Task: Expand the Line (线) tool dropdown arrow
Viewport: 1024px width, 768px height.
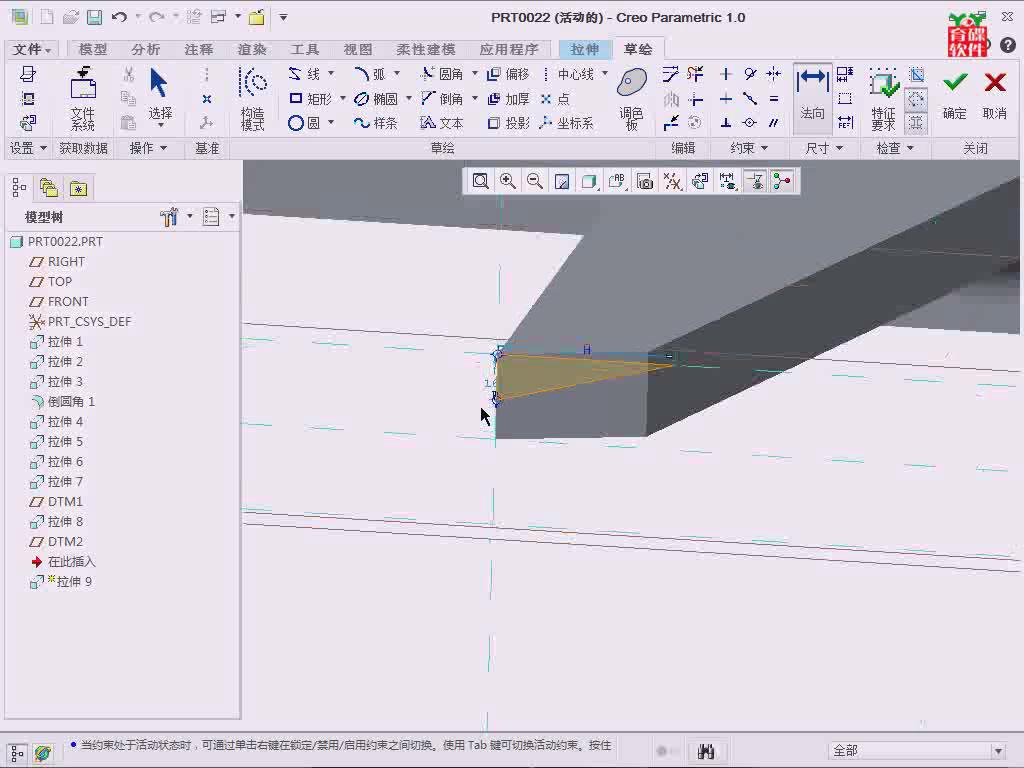Action: pos(330,73)
